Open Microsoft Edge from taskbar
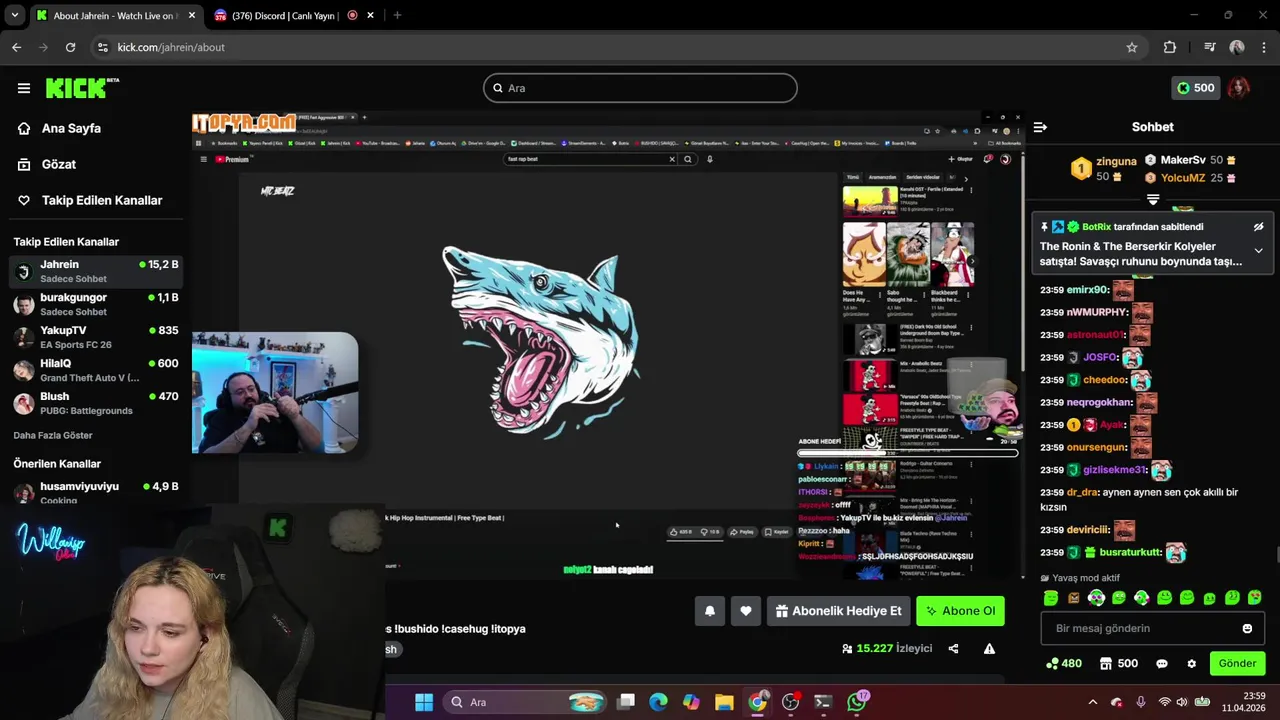Screen dimensions: 1280x720 [x=658, y=702]
